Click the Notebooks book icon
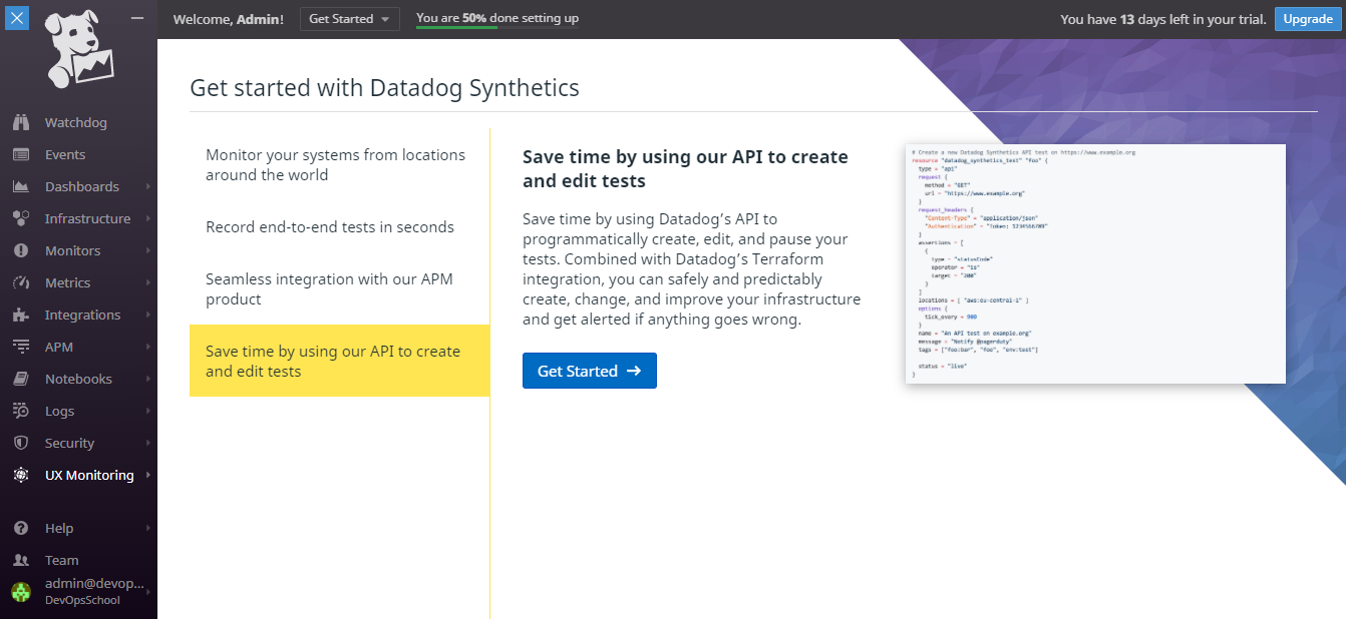1346x619 pixels. click(x=21, y=379)
